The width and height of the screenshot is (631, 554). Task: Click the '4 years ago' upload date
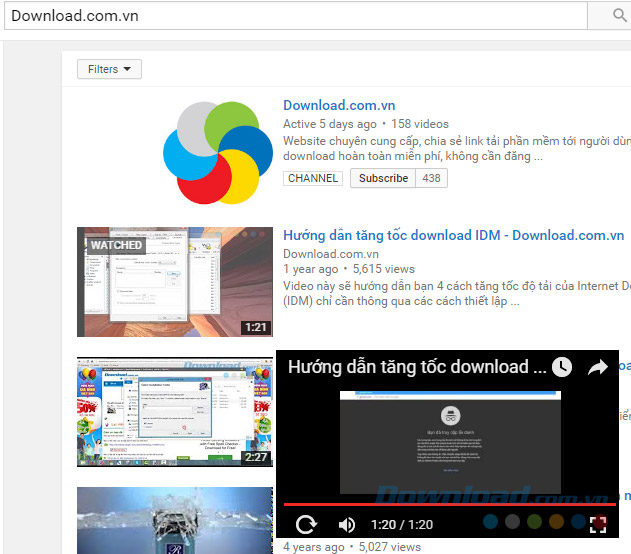(314, 547)
